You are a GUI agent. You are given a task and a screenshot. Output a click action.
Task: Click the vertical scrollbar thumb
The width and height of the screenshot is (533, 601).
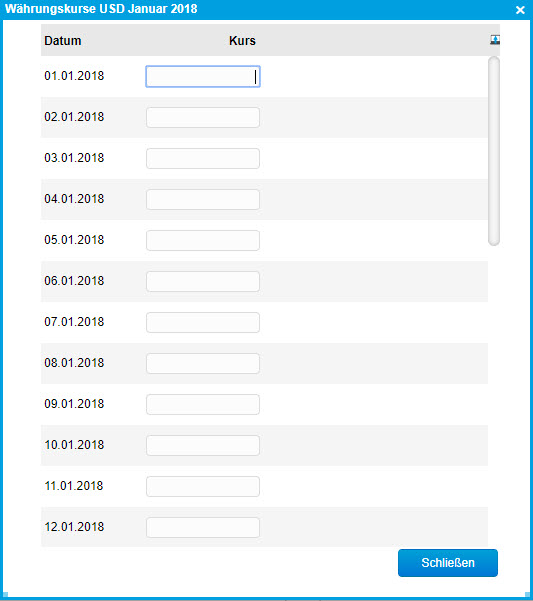[x=494, y=151]
